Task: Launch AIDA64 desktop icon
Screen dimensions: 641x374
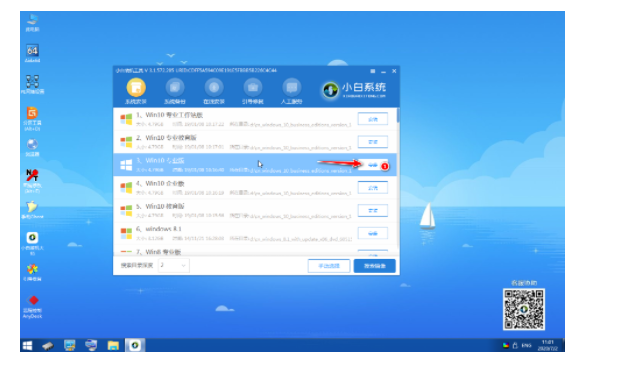Action: point(32,54)
